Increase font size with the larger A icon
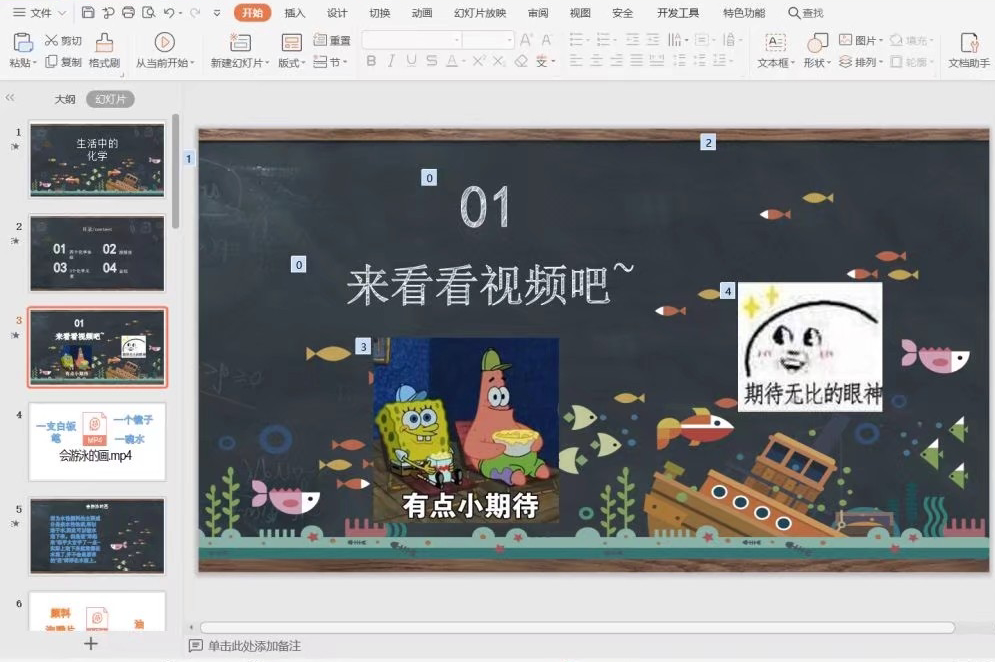 (x=526, y=40)
